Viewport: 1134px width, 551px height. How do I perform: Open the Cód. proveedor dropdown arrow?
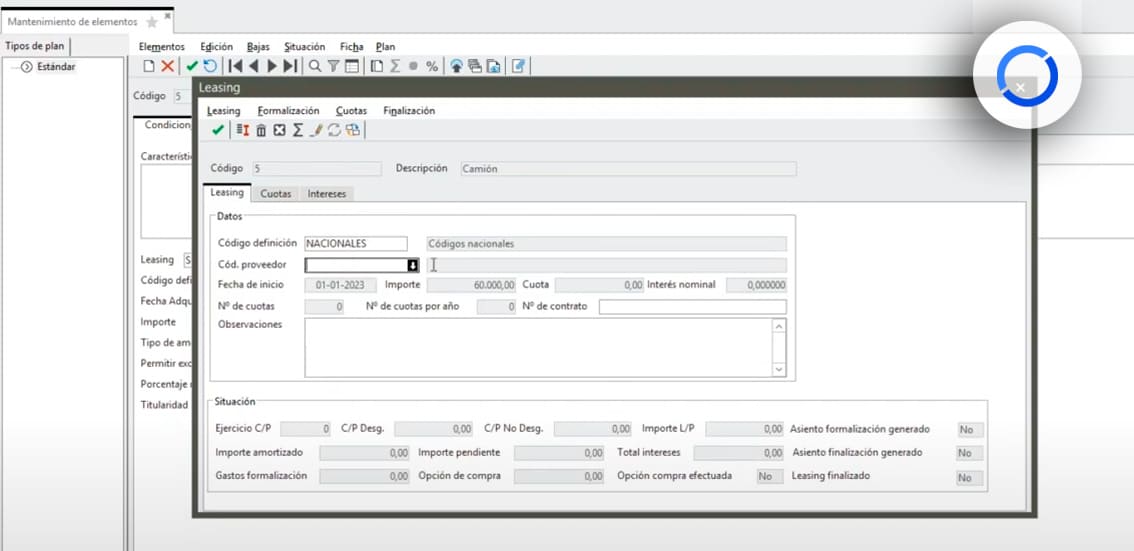pyautogui.click(x=413, y=265)
